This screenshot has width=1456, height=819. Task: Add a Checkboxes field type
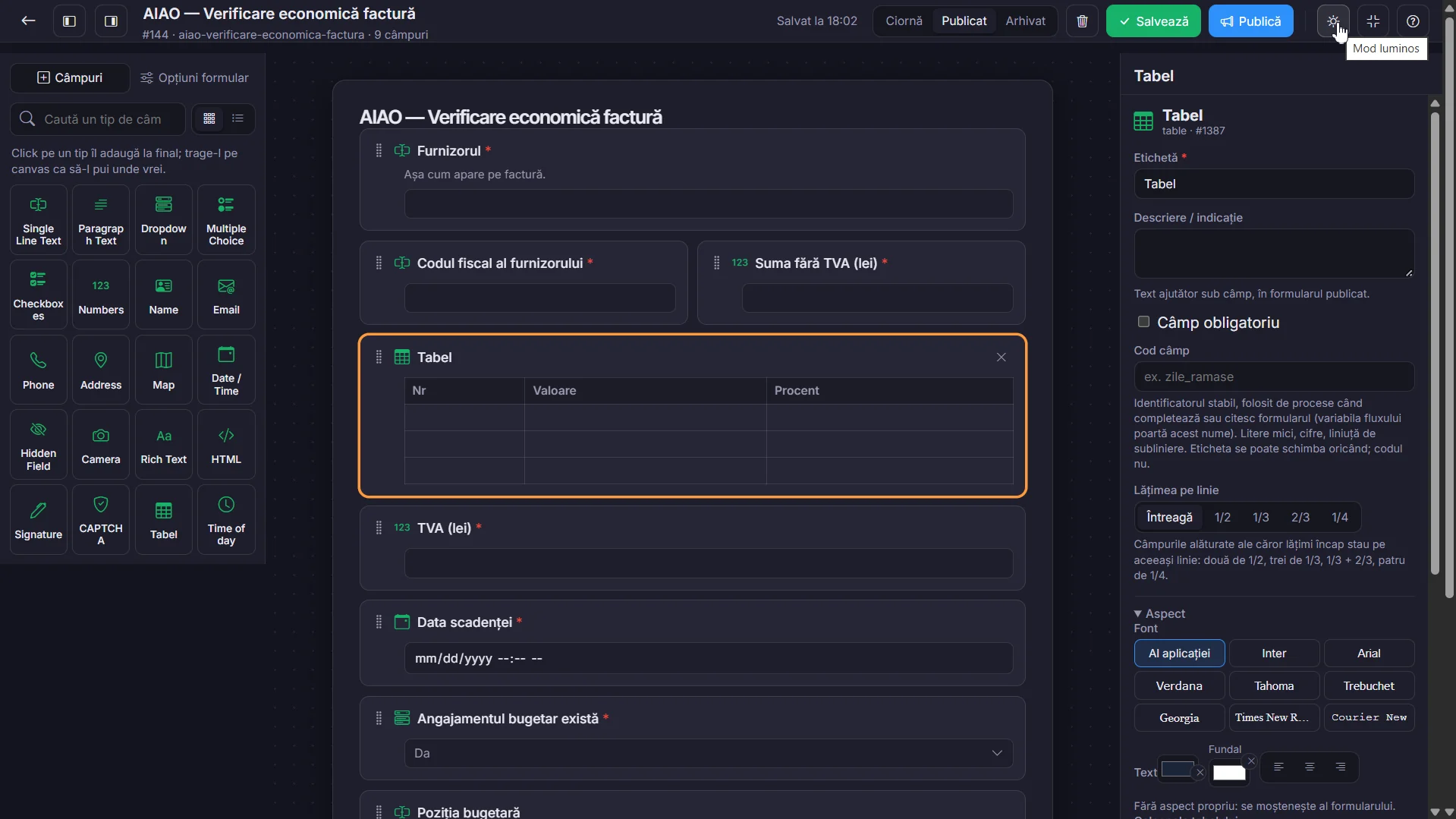pos(39,295)
